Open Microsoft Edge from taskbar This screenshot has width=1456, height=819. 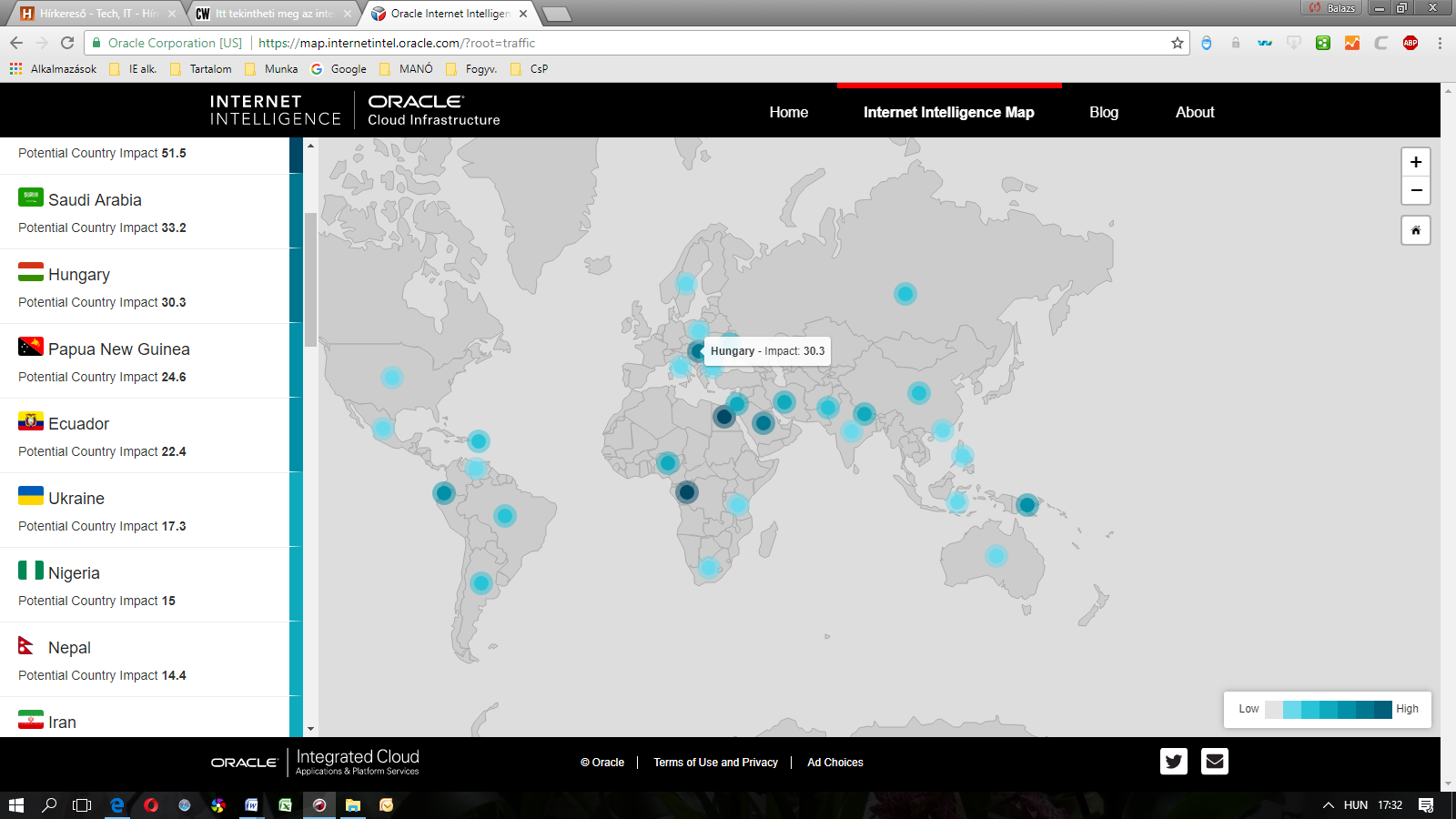[x=117, y=804]
